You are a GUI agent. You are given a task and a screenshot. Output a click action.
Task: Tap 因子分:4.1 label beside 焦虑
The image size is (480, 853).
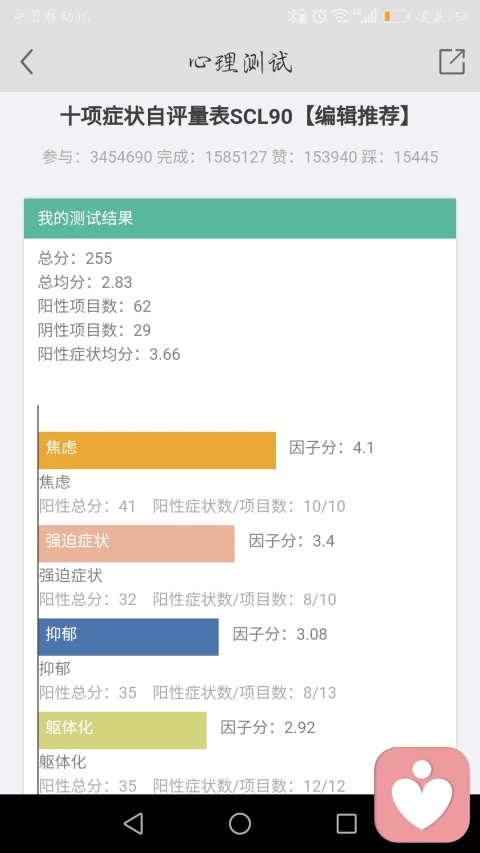(x=331, y=448)
